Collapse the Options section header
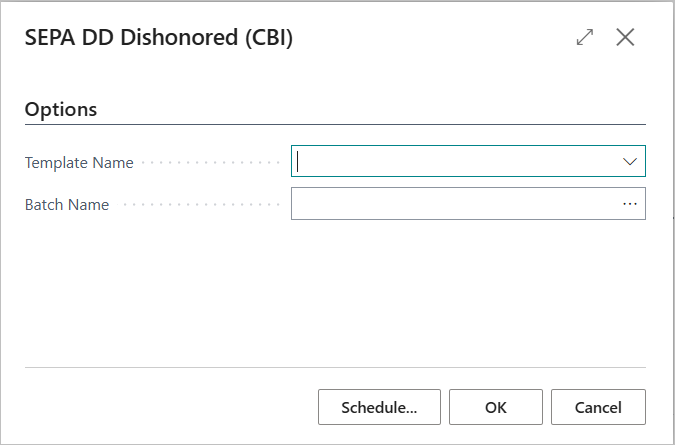The width and height of the screenshot is (675, 445). [x=61, y=109]
